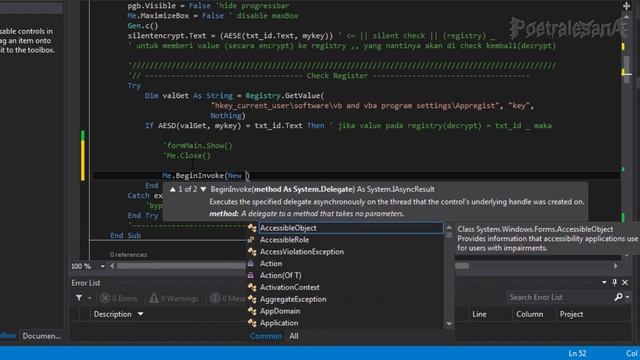Choose Action(Of T) from IntelliSense
The height and width of the screenshot is (360, 640).
click(x=280, y=275)
